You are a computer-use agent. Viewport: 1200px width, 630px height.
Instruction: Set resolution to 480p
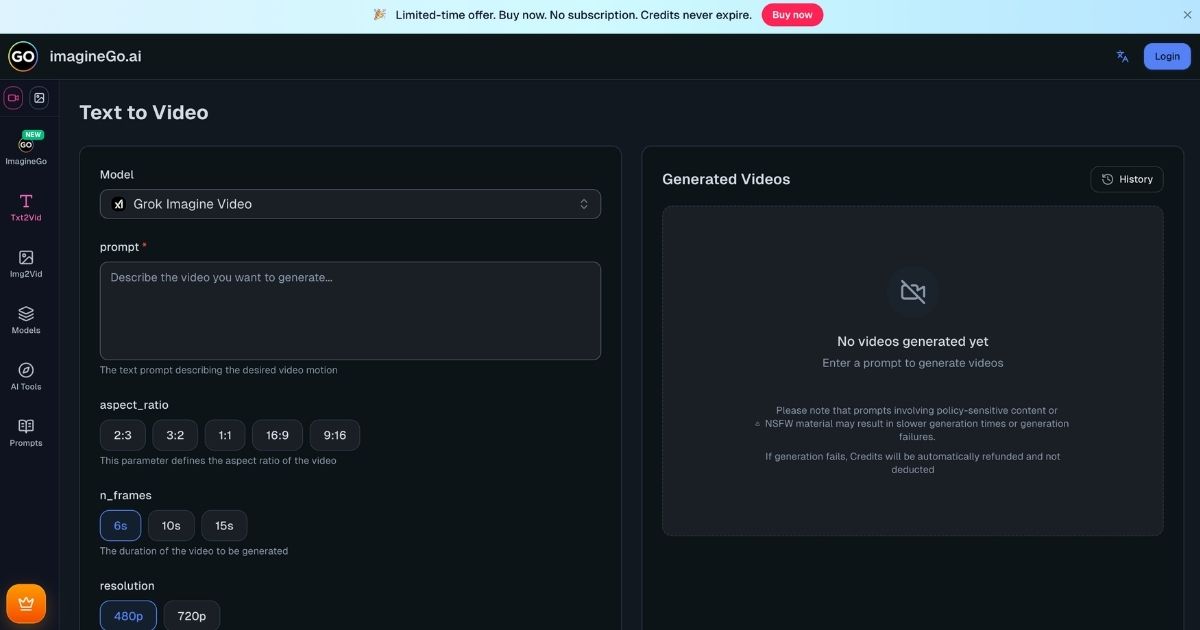(x=128, y=615)
